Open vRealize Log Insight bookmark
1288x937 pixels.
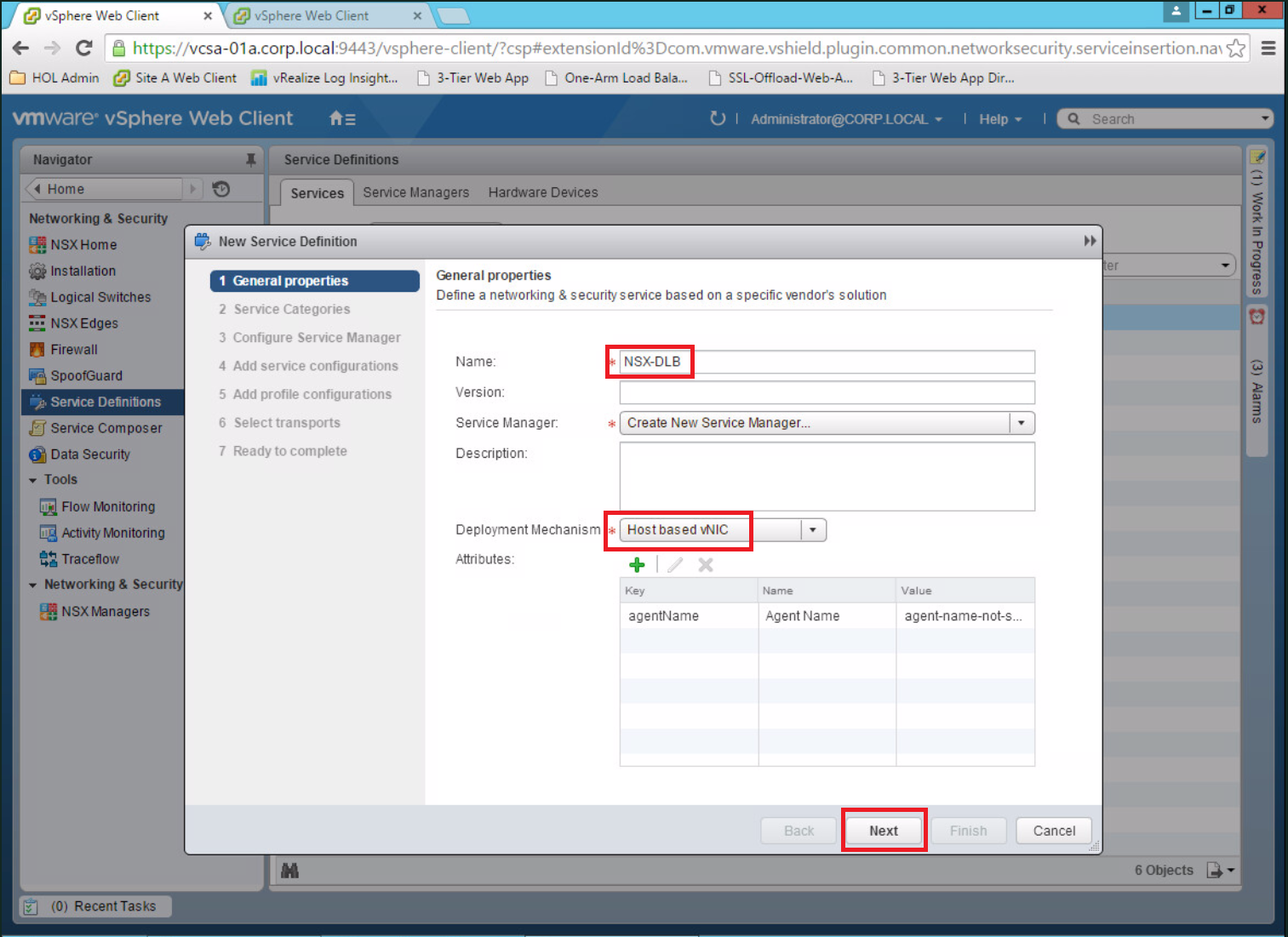click(x=325, y=77)
